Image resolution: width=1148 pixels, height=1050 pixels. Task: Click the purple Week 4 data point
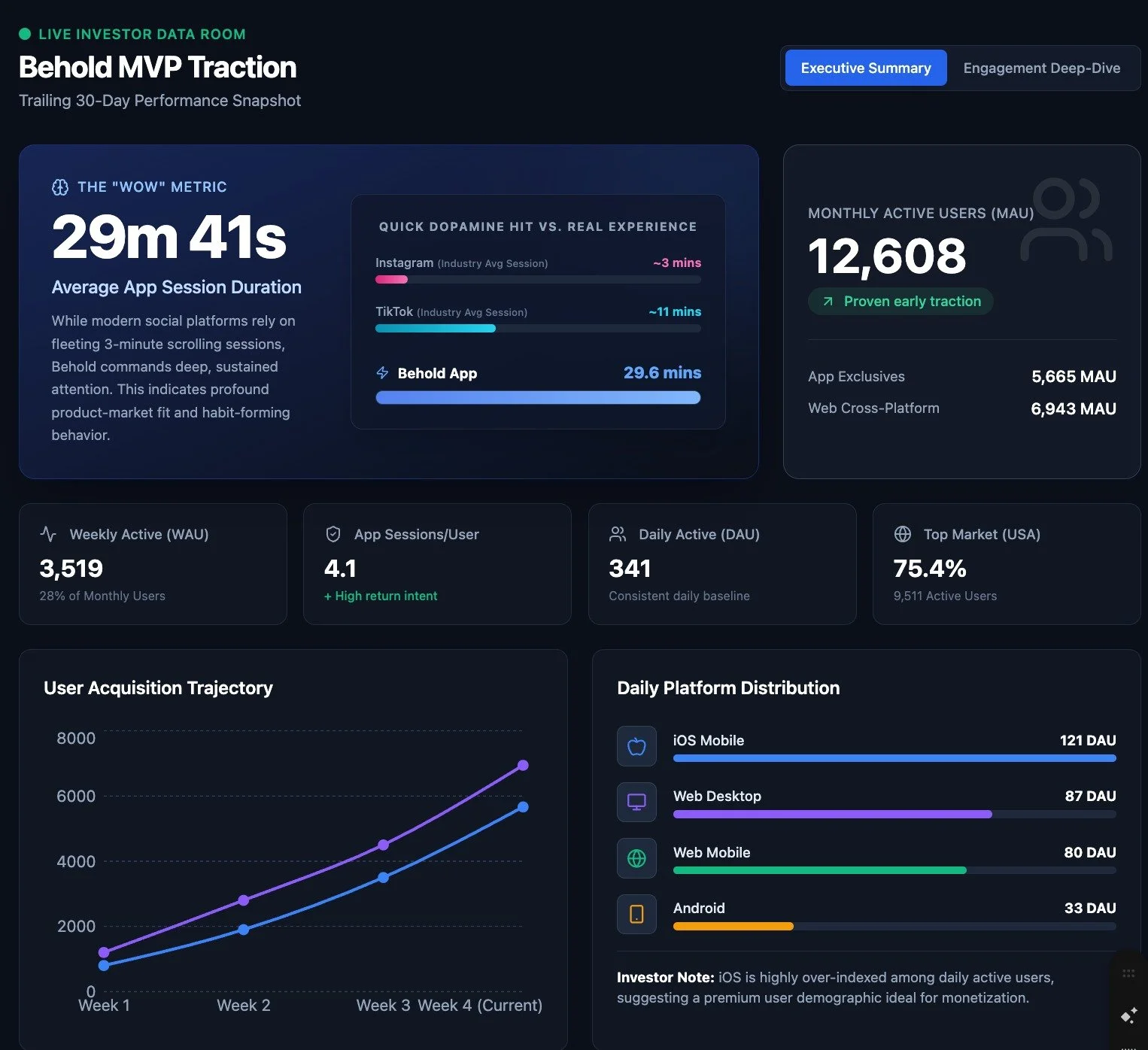coord(523,766)
